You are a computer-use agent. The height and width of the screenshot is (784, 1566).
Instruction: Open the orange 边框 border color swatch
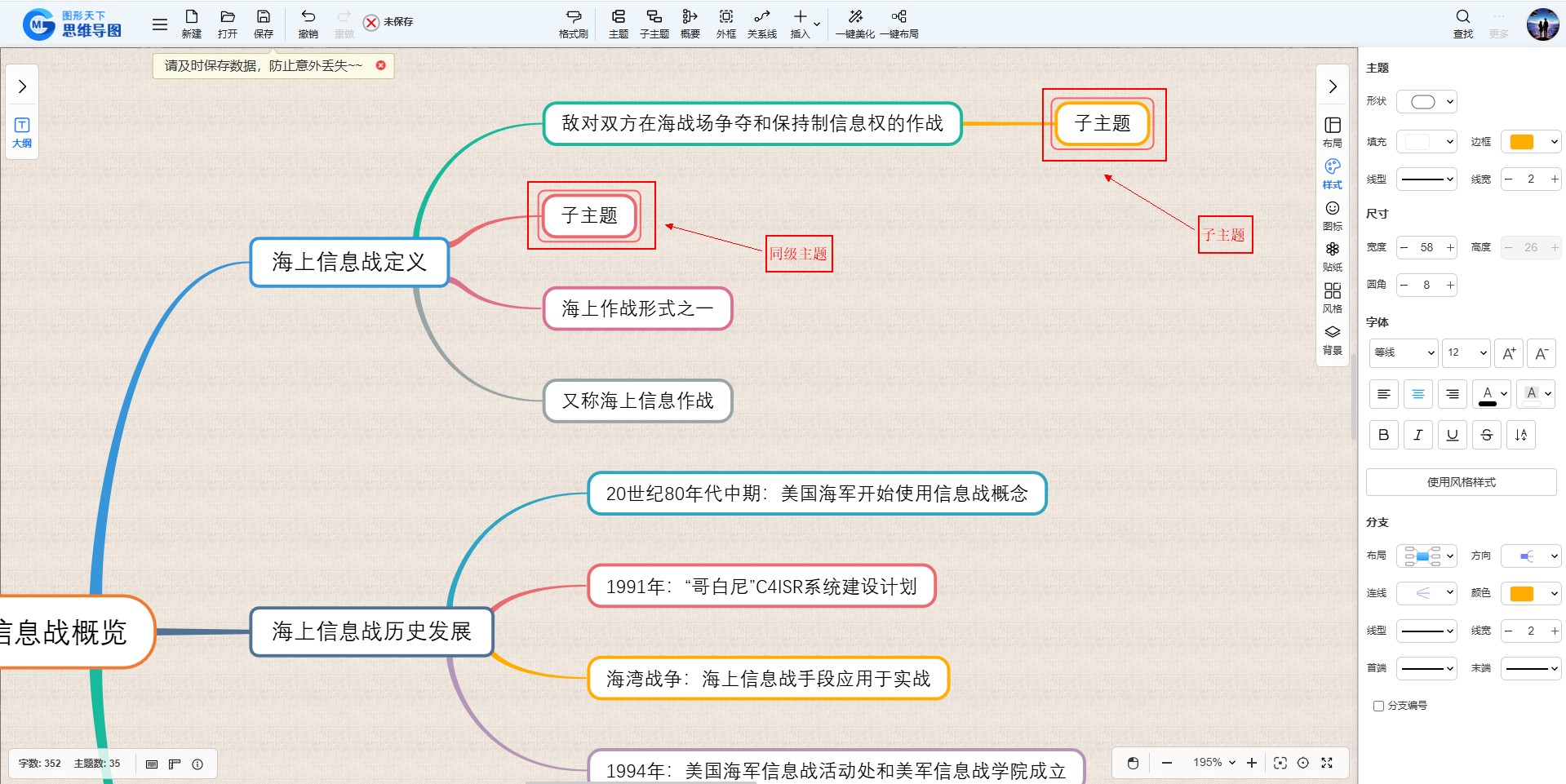1530,142
